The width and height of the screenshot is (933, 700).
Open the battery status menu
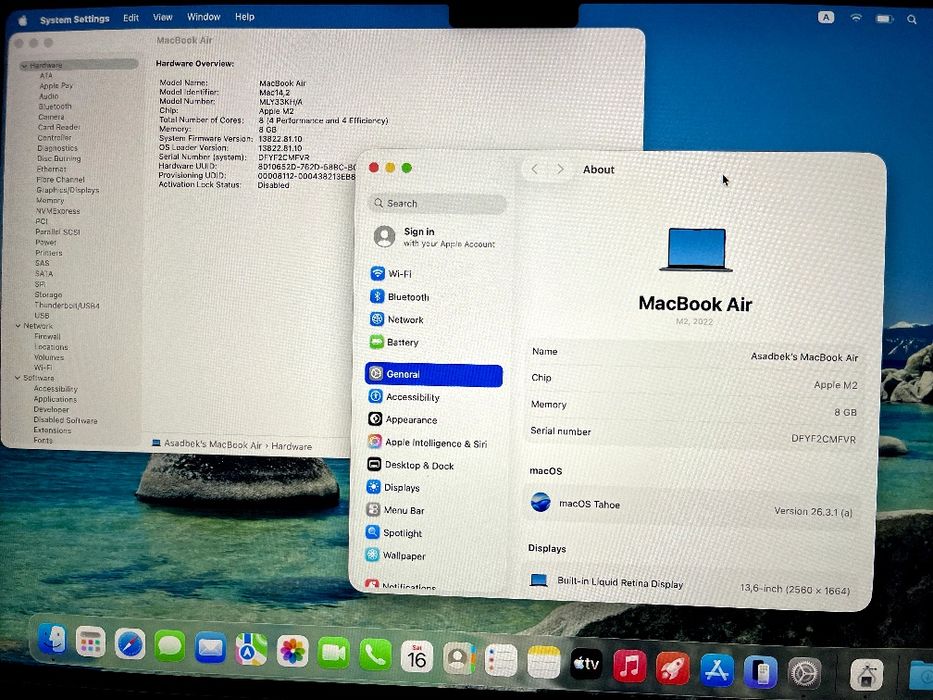pos(884,18)
